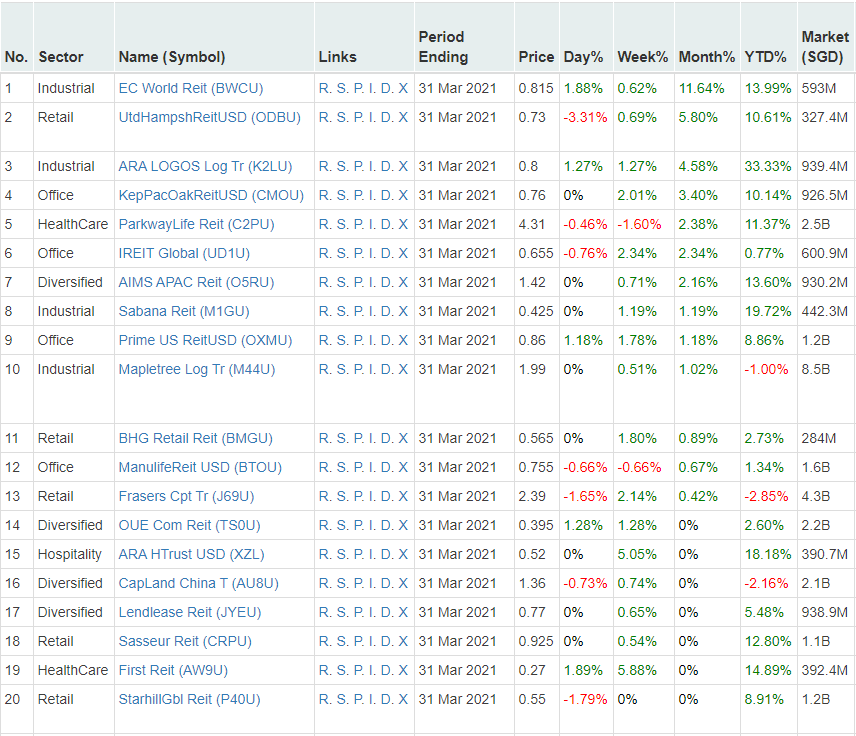This screenshot has height=736, width=856.
Task: Select the 284M market cap of BHG Retail Reit
Action: point(818,438)
